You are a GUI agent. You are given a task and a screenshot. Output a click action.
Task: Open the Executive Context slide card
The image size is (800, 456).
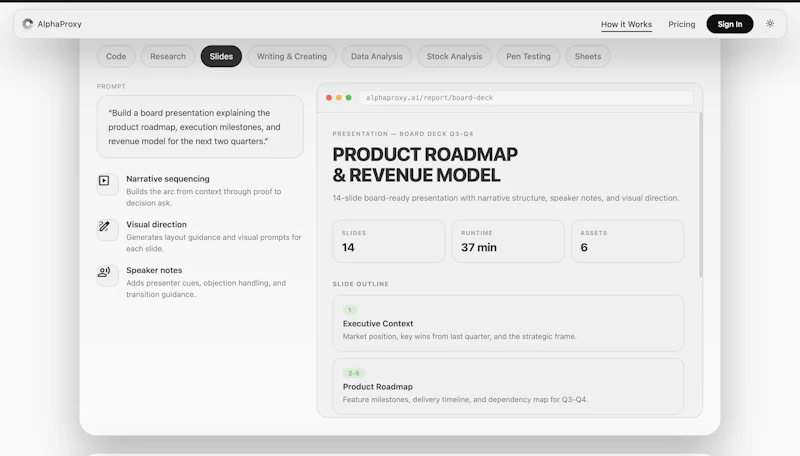coord(508,323)
